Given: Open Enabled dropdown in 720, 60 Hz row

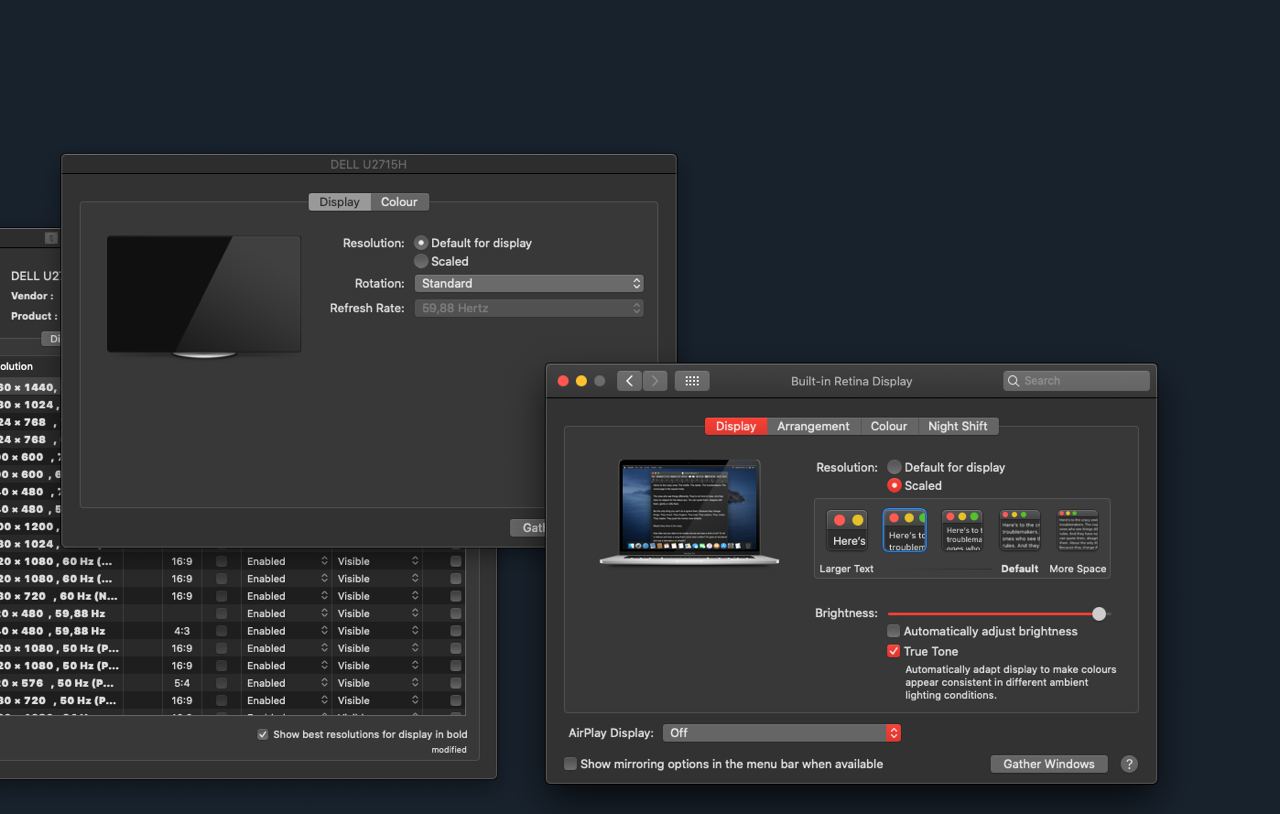Looking at the screenshot, I should (287, 596).
